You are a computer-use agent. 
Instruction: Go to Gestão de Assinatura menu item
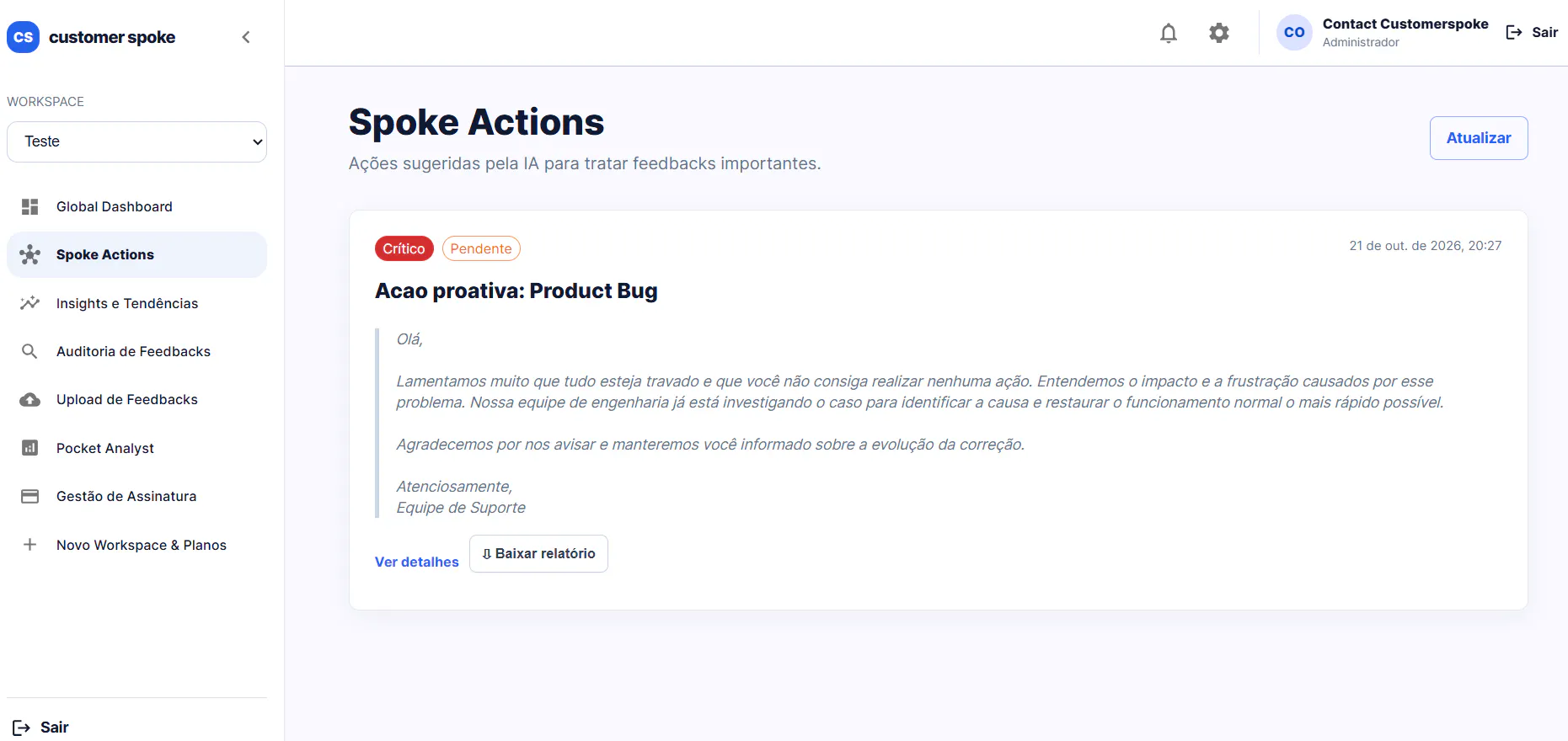point(136,497)
